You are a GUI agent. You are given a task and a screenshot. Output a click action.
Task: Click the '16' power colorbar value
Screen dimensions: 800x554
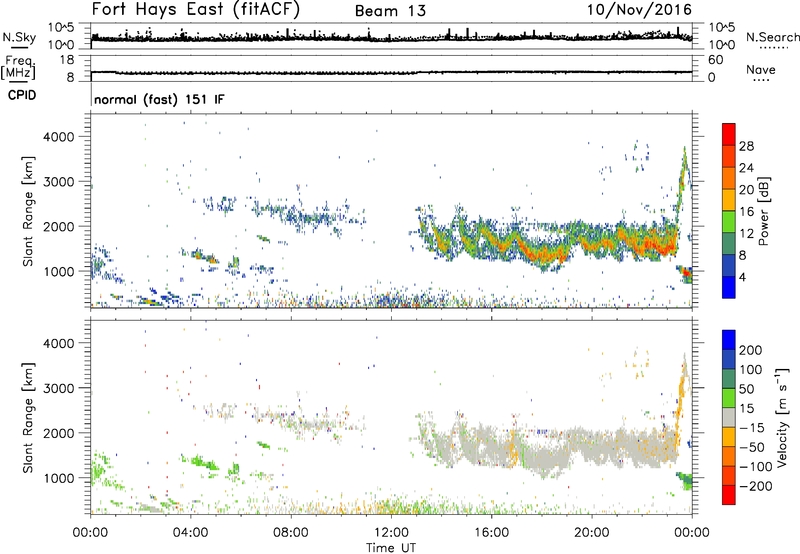746,212
